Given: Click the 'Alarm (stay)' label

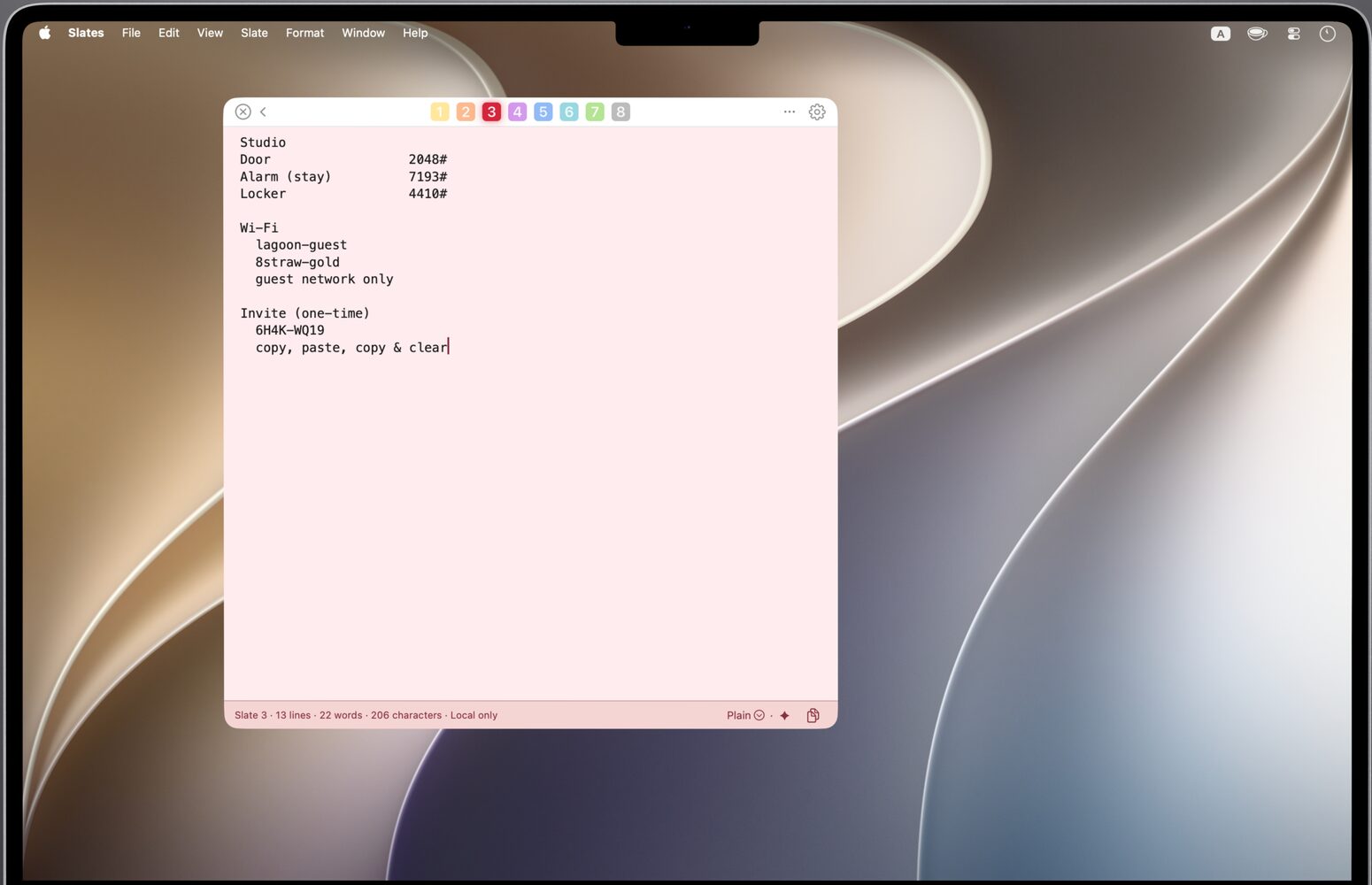Looking at the screenshot, I should 286,176.
